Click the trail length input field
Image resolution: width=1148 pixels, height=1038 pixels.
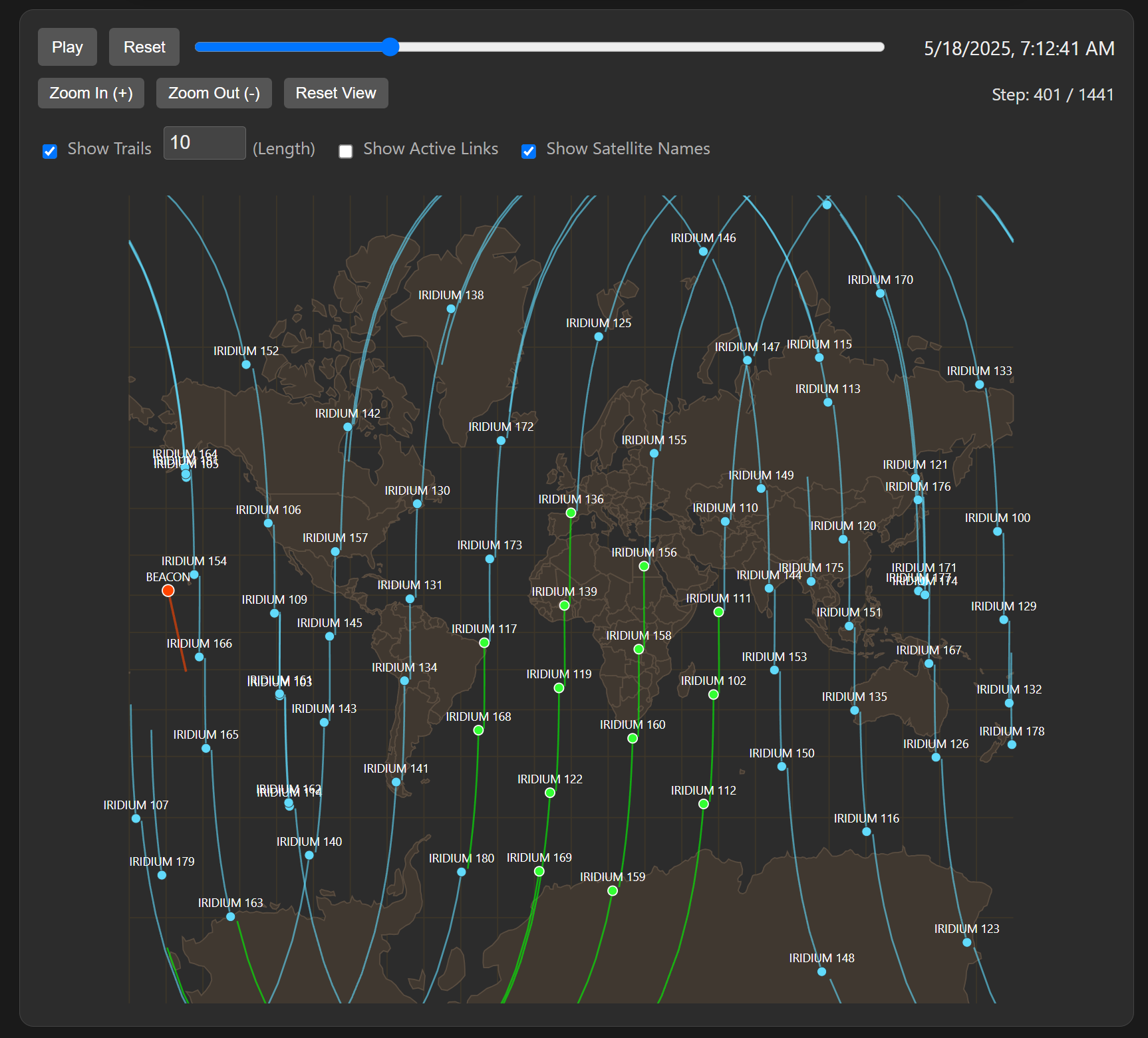(205, 143)
